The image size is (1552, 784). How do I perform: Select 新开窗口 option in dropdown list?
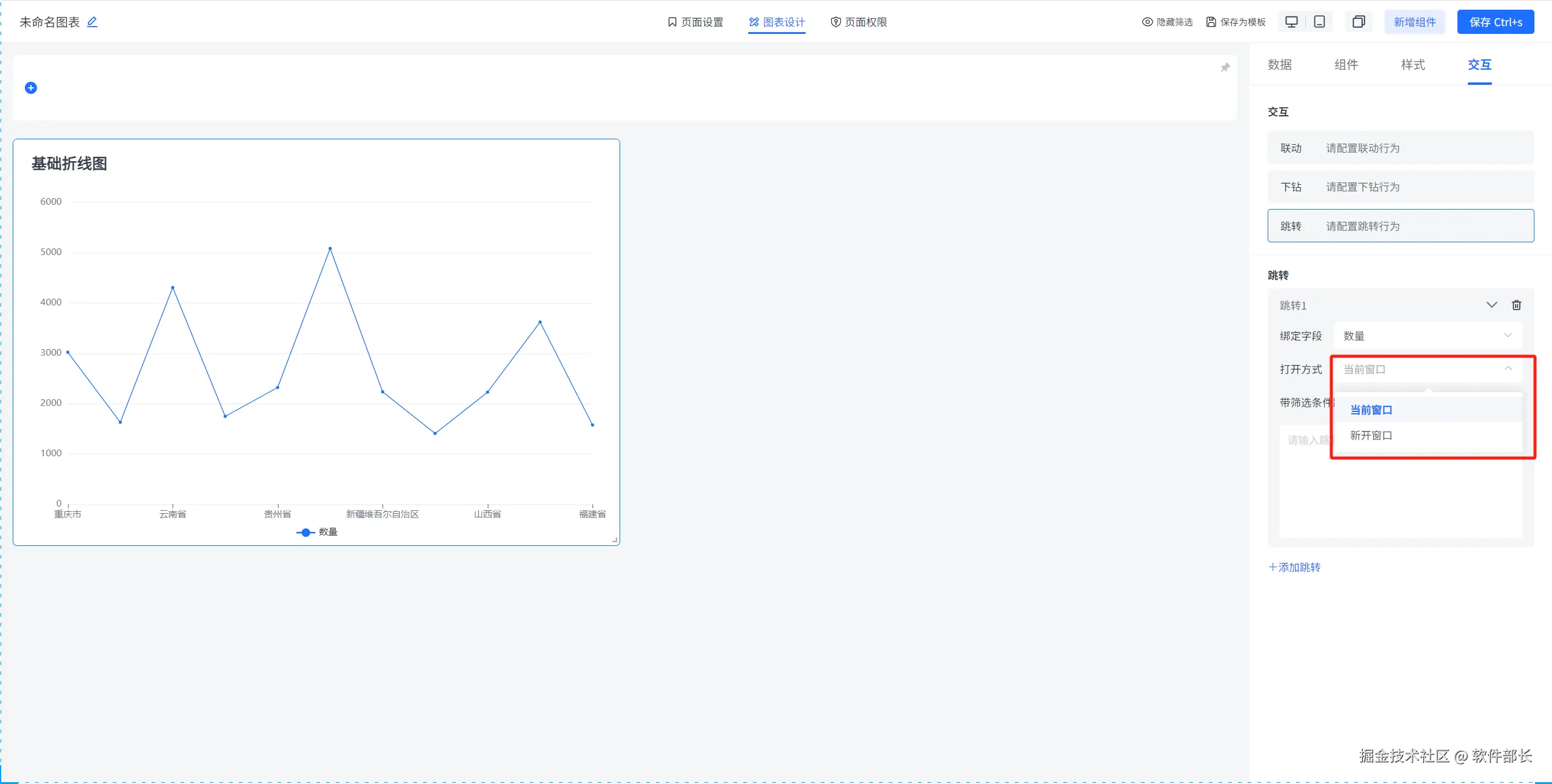tap(1371, 436)
